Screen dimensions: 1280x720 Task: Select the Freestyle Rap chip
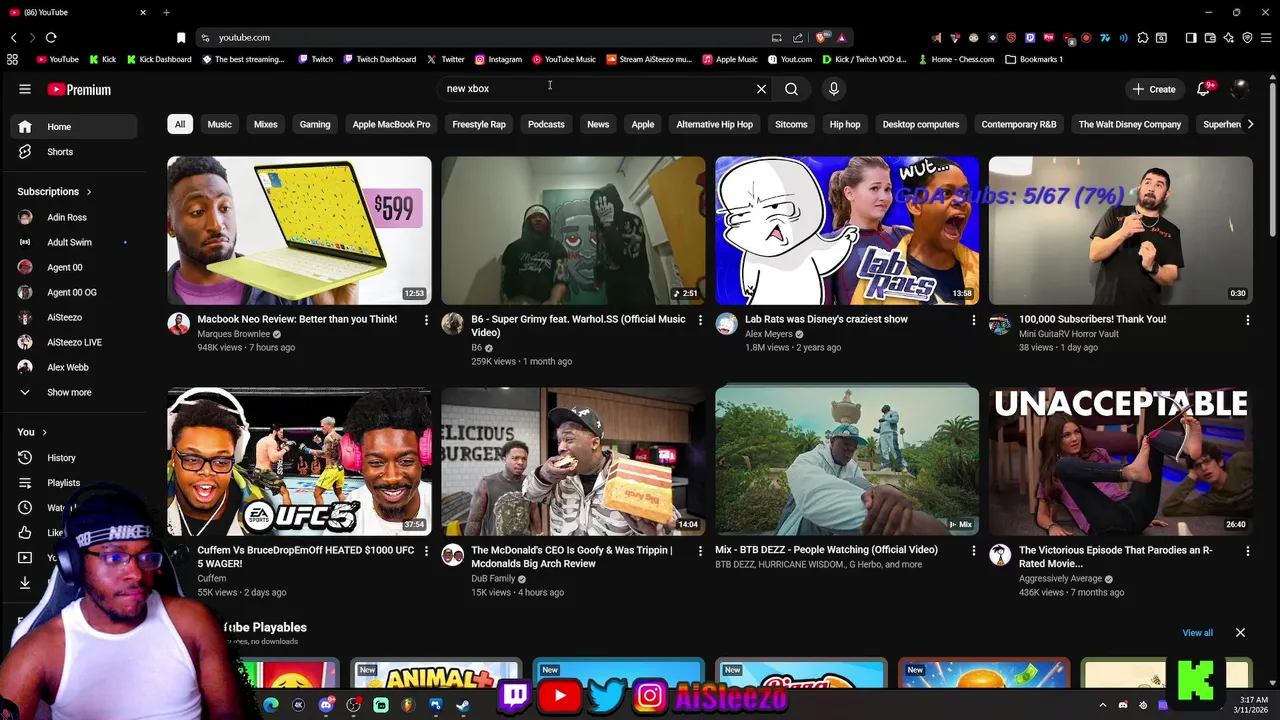click(x=479, y=124)
